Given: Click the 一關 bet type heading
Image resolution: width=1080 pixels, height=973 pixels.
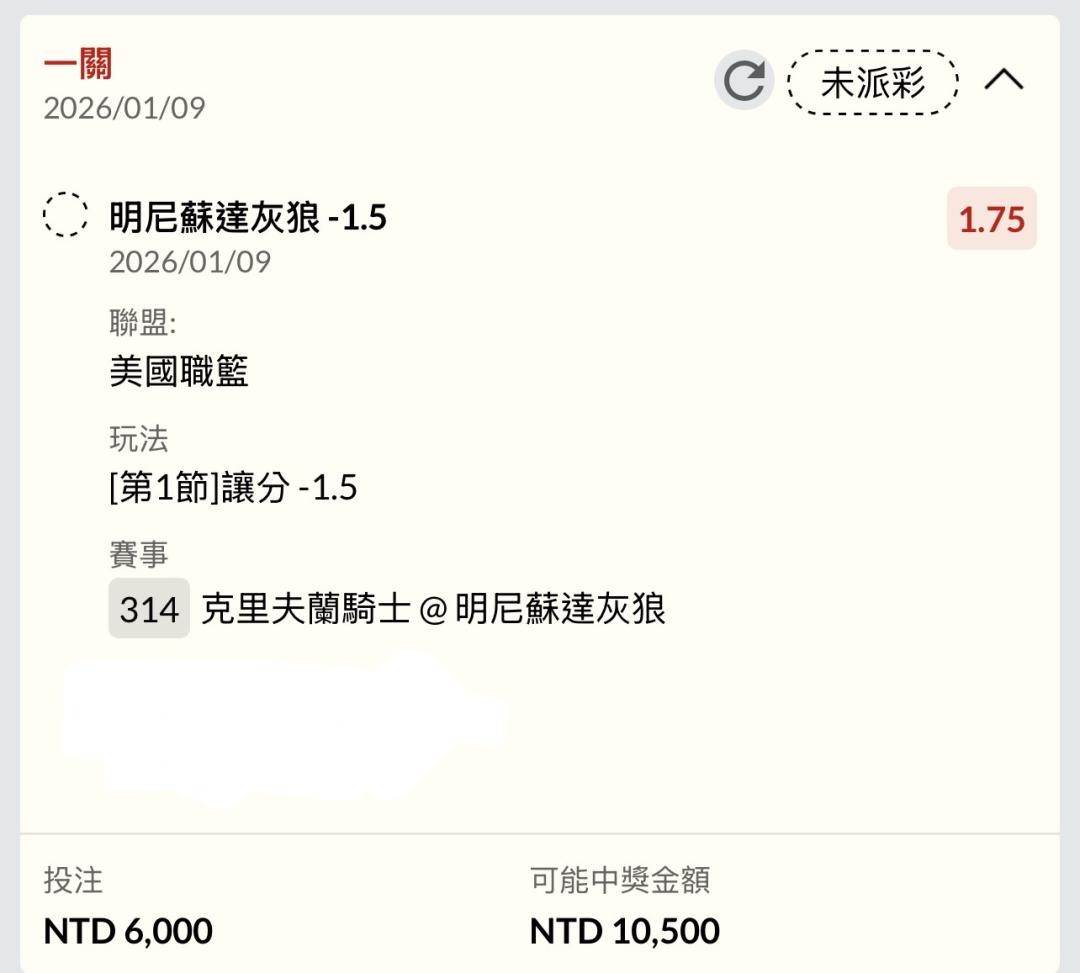Looking at the screenshot, I should coord(78,64).
